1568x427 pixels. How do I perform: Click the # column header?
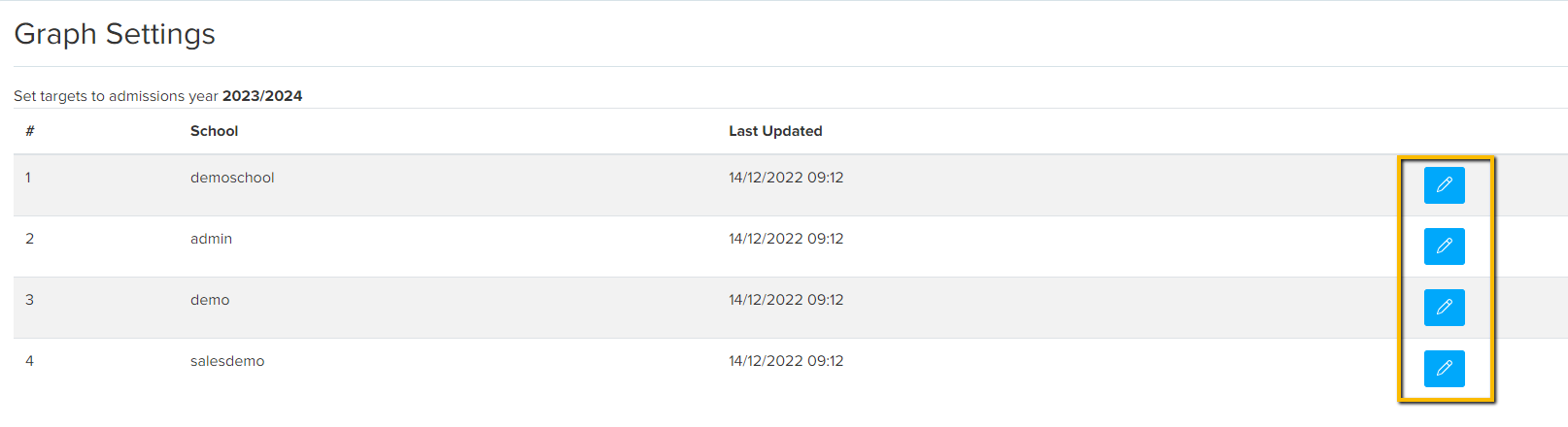(30, 131)
